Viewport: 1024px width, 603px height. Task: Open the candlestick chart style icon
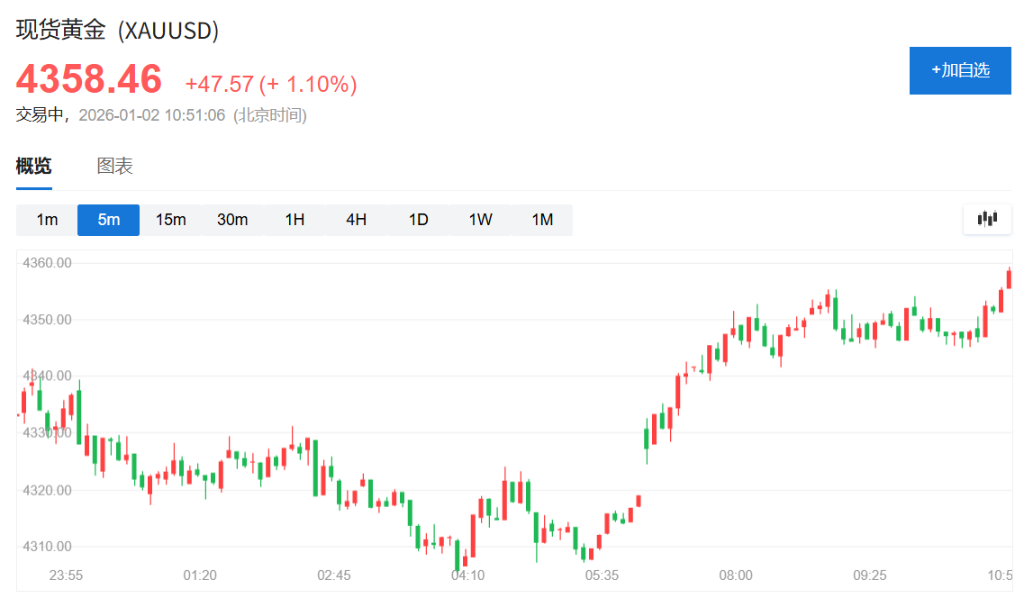click(x=987, y=218)
